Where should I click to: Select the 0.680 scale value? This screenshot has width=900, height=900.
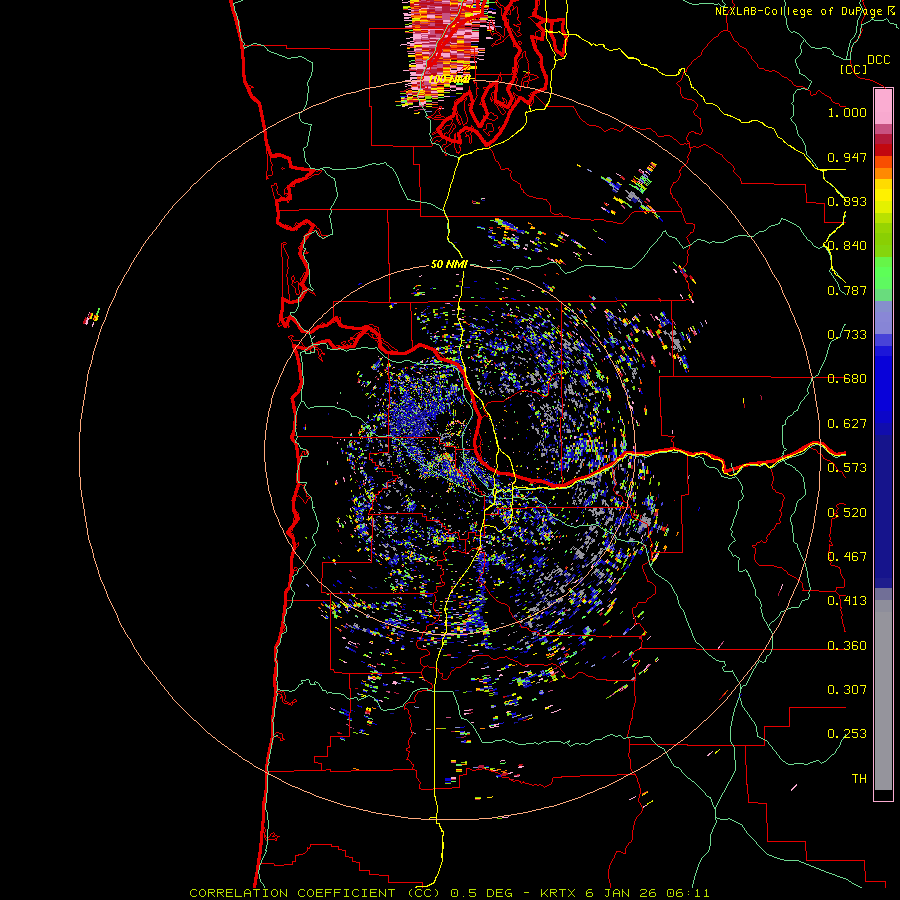coord(847,379)
